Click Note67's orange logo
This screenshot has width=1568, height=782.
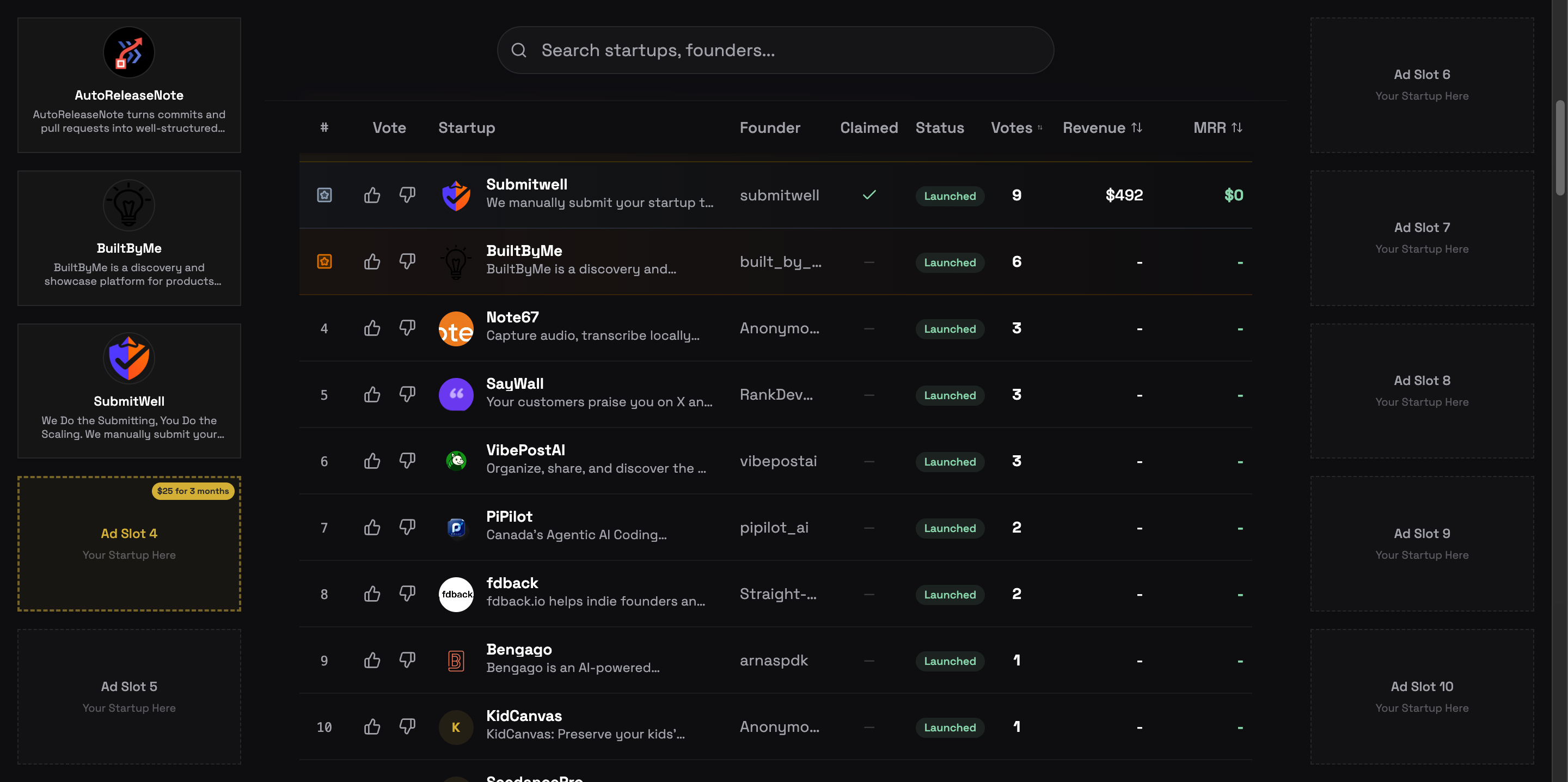(x=455, y=328)
